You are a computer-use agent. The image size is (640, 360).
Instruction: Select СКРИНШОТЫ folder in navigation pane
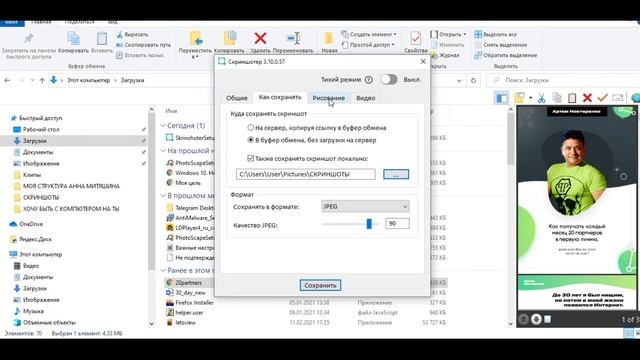tap(41, 198)
